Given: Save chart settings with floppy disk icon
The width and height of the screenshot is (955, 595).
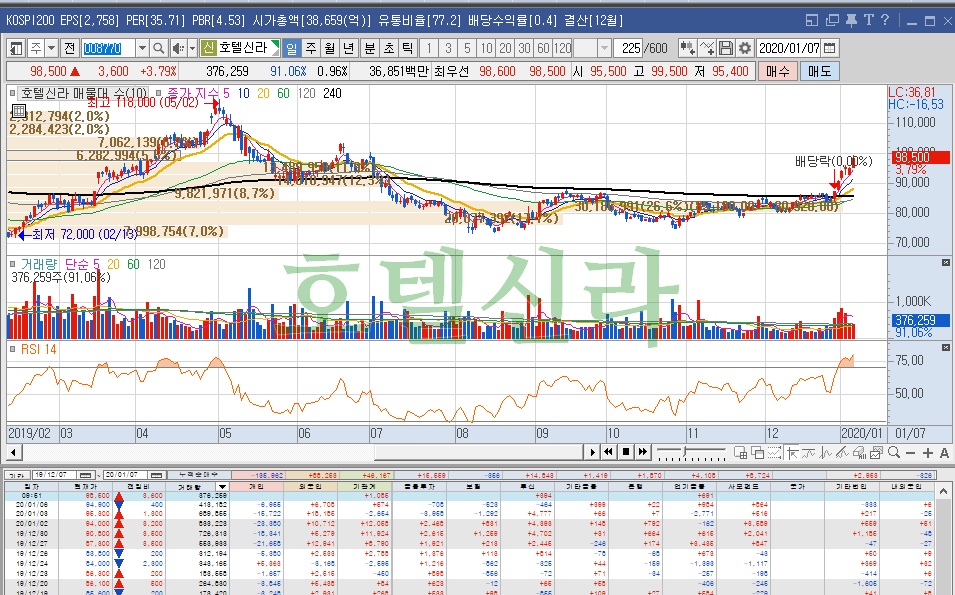Looking at the screenshot, I should click(725, 48).
